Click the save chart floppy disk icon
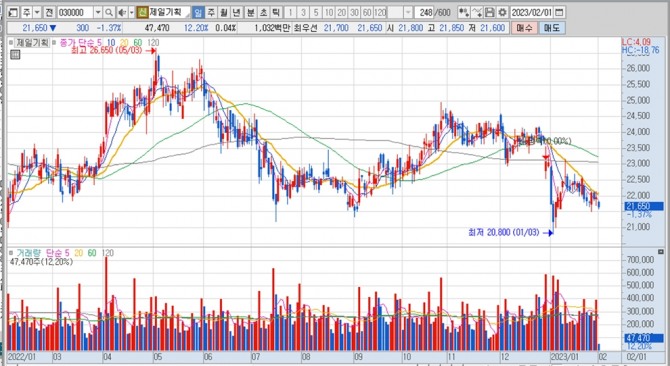Image resolution: width=670 pixels, height=366 pixels. 490,12
